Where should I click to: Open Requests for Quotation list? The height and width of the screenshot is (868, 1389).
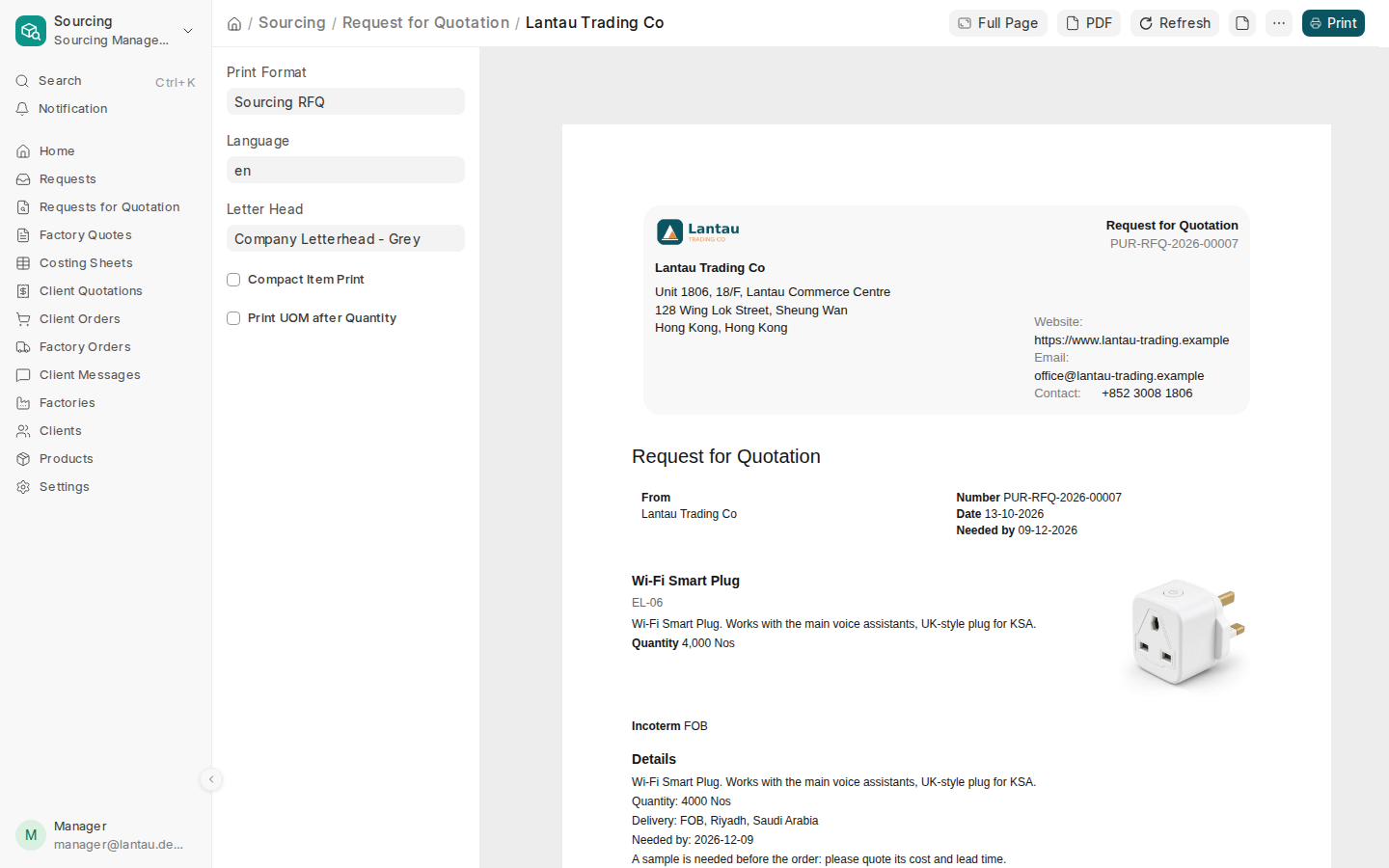[105, 207]
